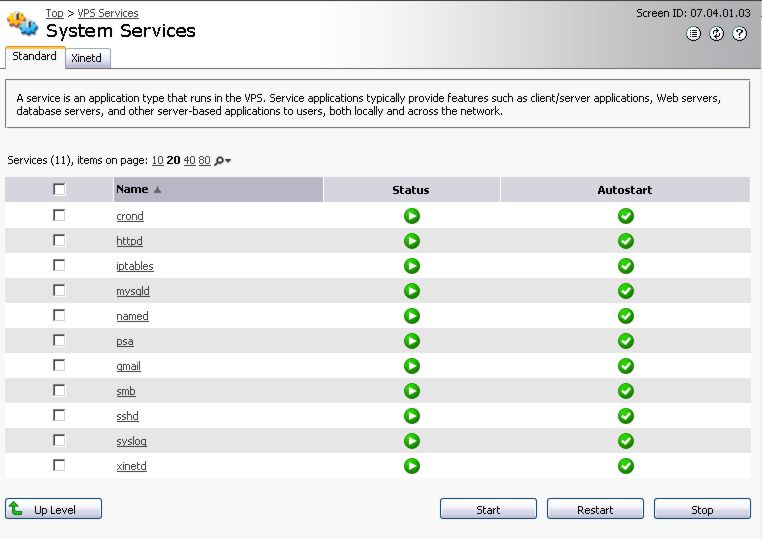Check the smb service checkbox

click(59, 390)
